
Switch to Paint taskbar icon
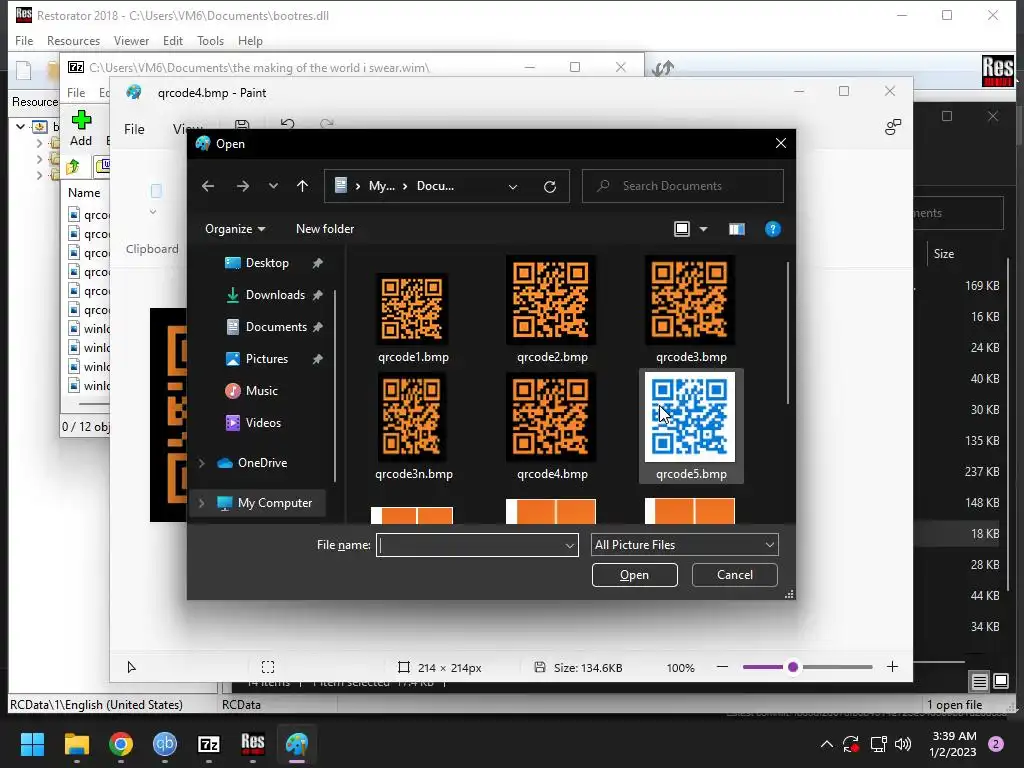pyautogui.click(x=297, y=744)
